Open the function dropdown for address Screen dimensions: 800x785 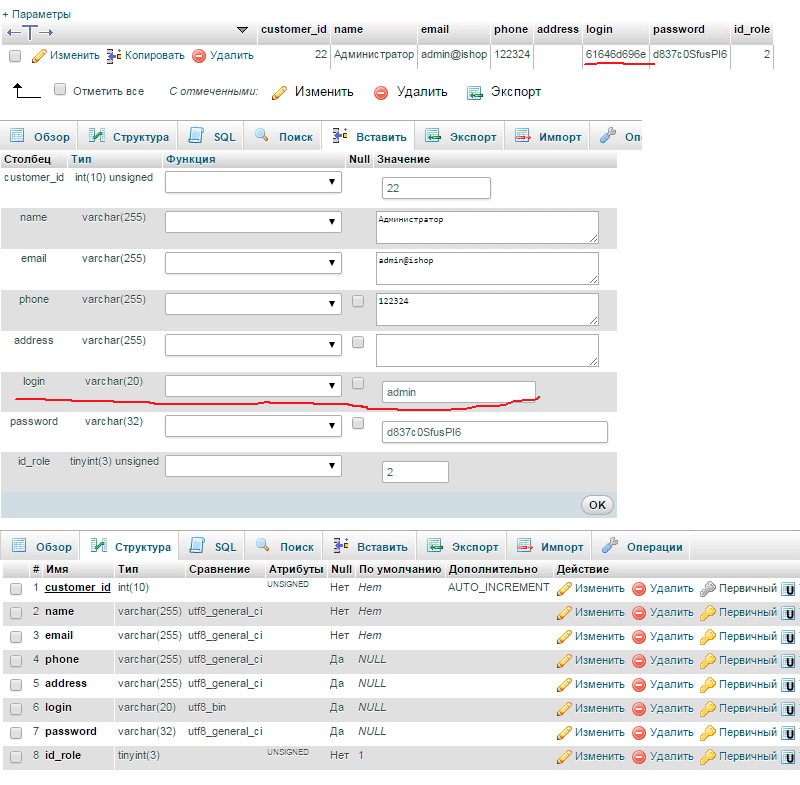coord(253,345)
